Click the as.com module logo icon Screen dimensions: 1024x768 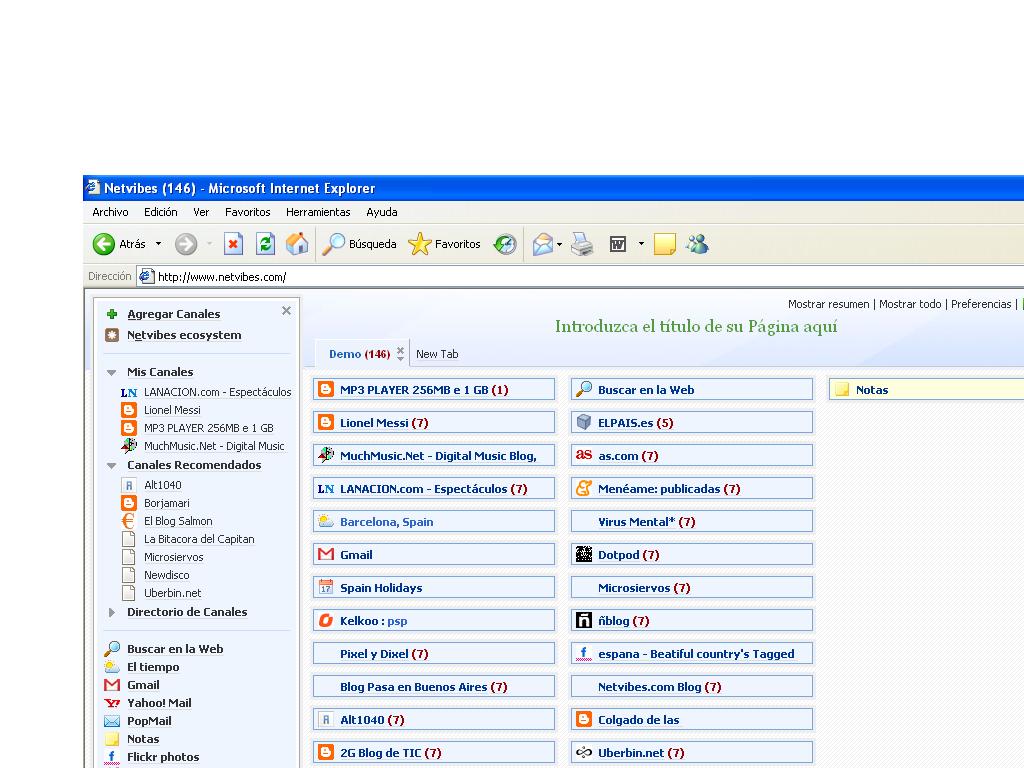coord(584,455)
